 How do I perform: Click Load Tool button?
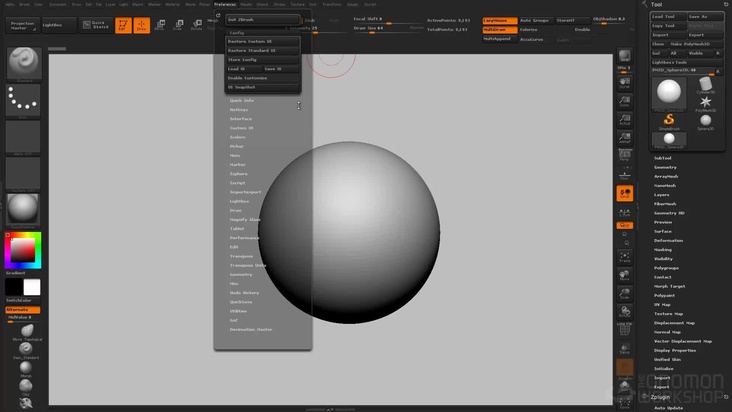(669, 16)
